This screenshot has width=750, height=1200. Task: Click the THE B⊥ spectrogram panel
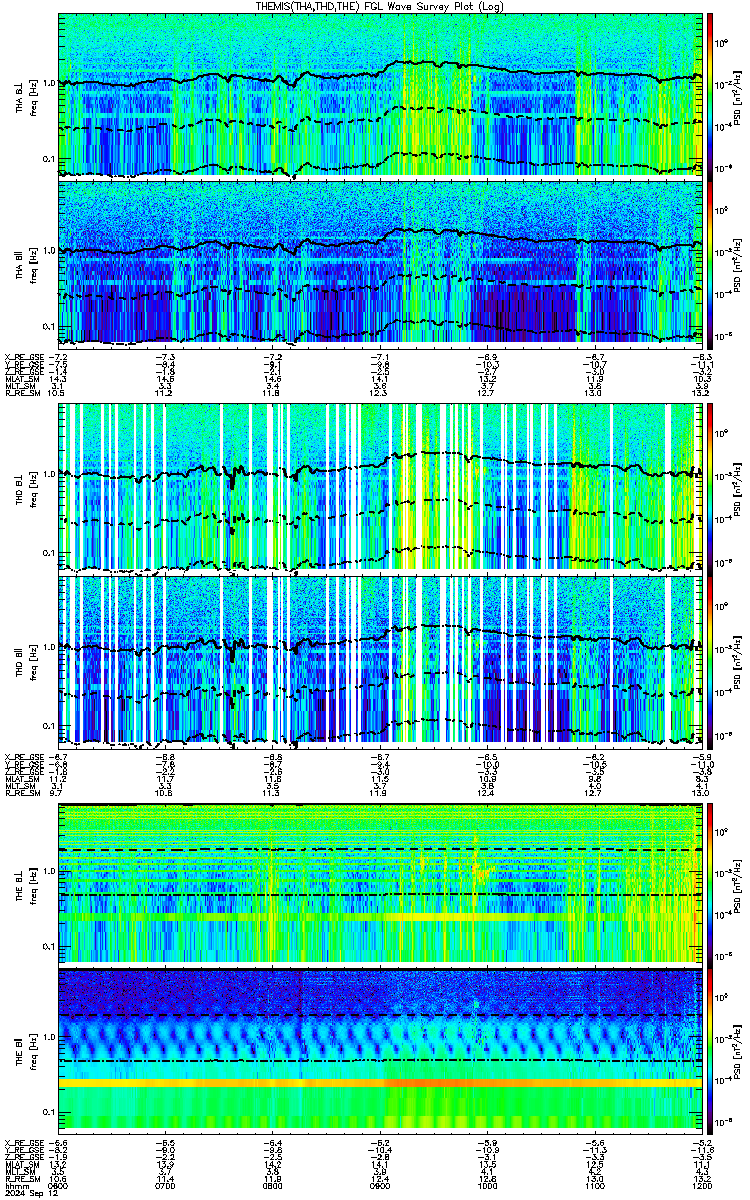[380, 882]
